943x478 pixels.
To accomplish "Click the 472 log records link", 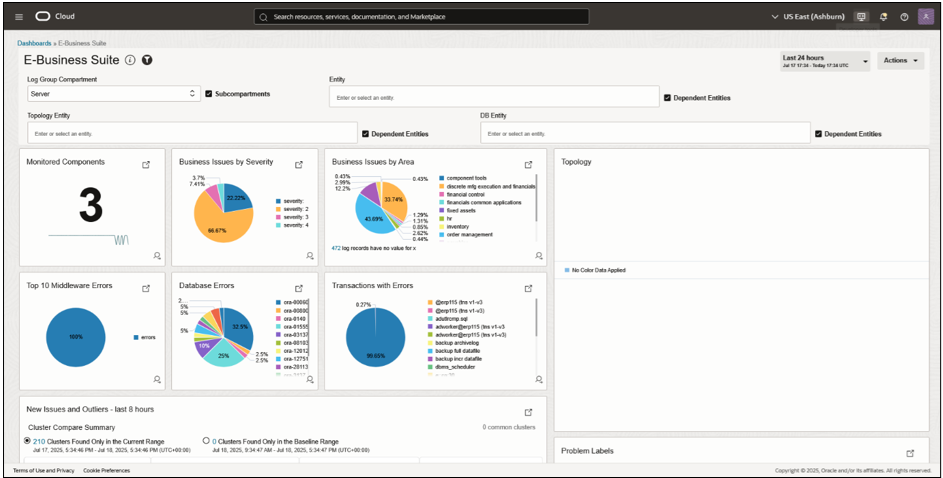I will pyautogui.click(x=336, y=248).
